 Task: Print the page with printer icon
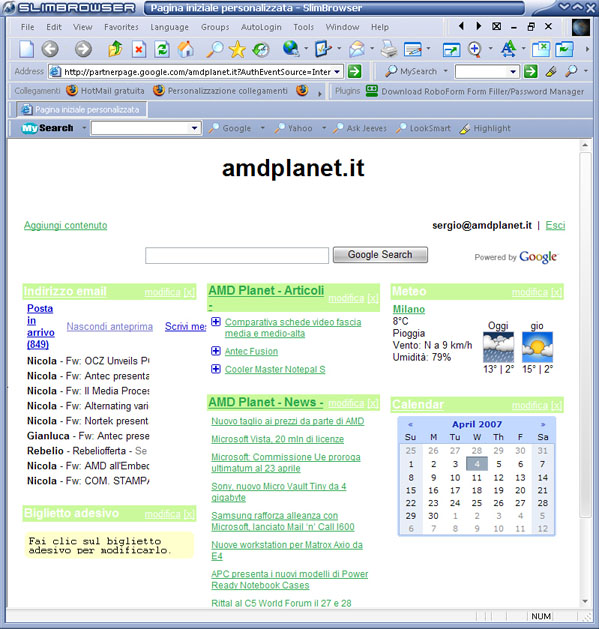pos(388,49)
